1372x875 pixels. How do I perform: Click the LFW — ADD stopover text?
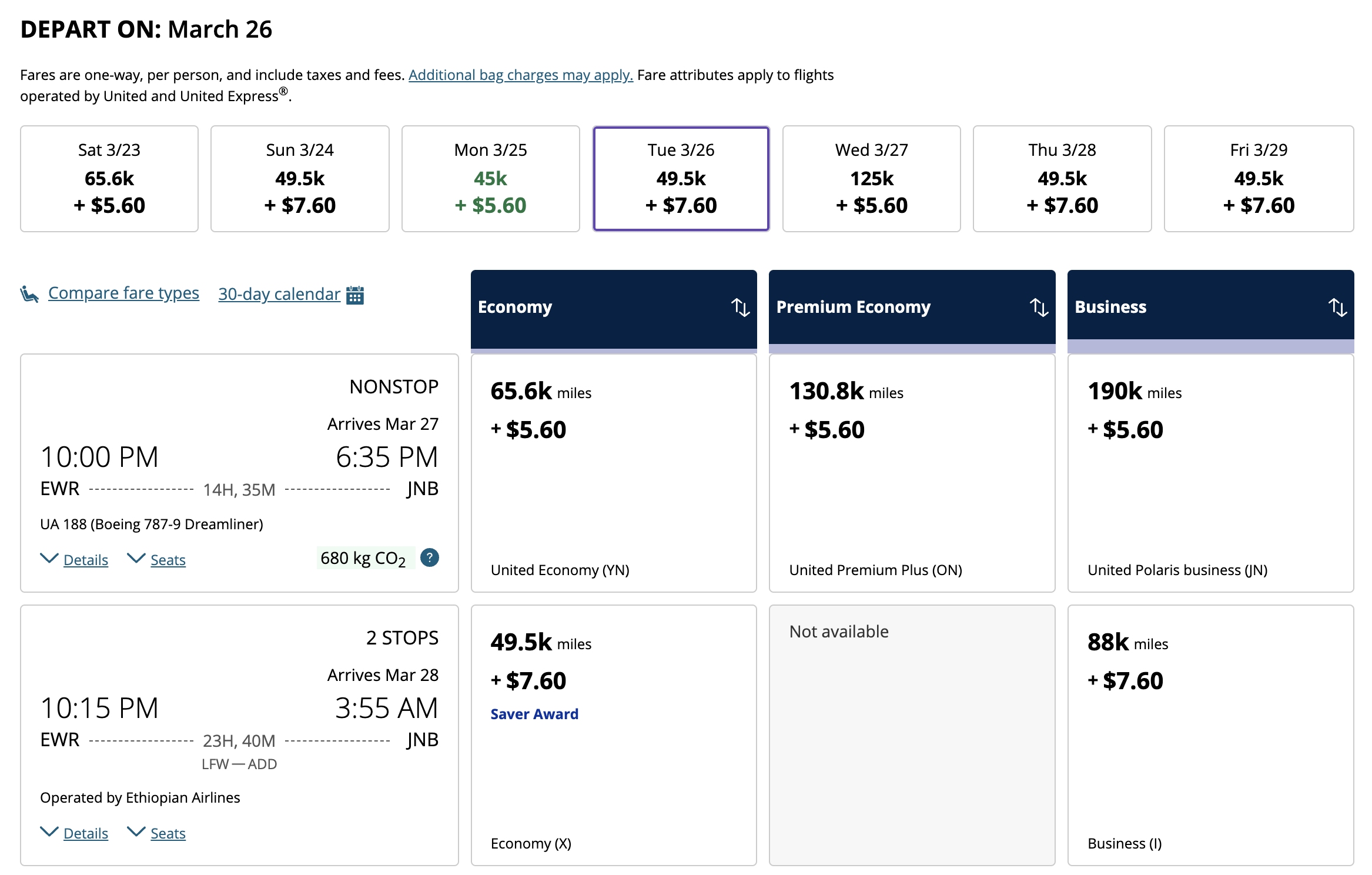point(239,764)
